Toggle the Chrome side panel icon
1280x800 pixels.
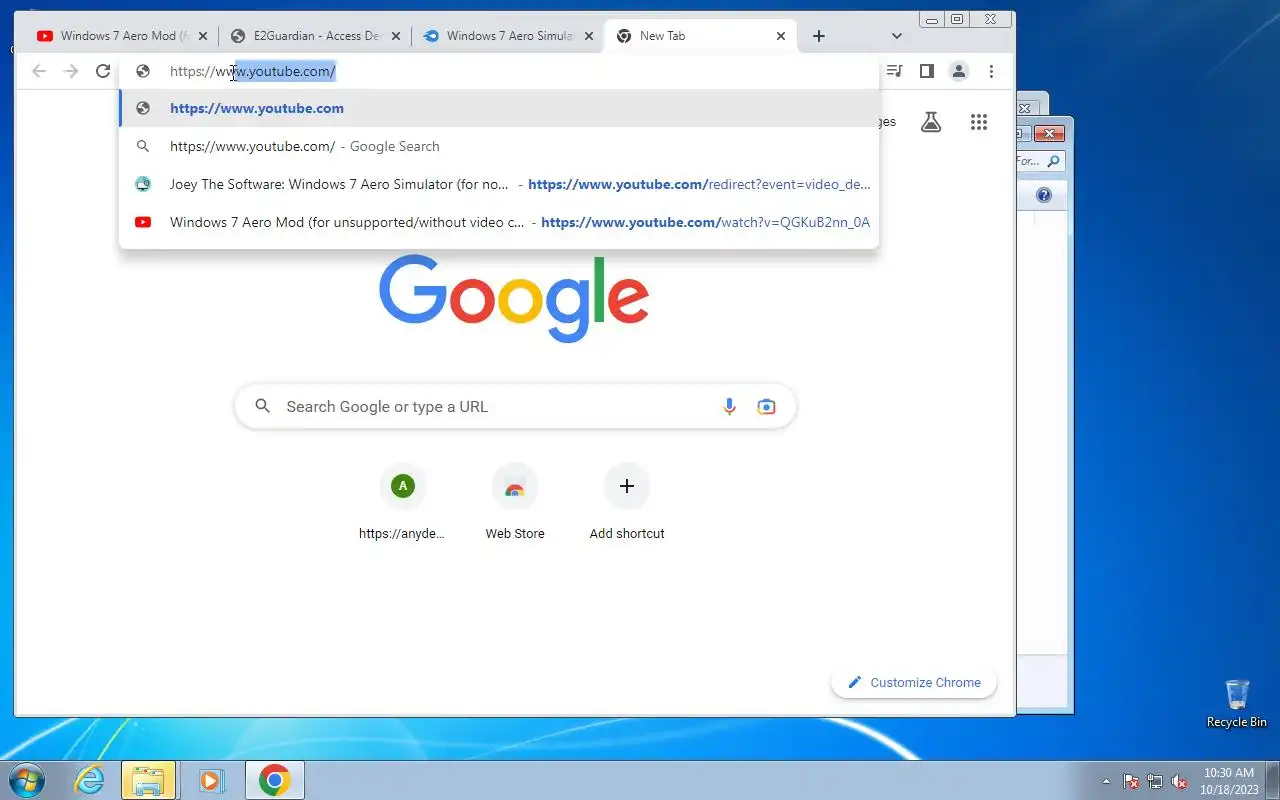click(927, 71)
